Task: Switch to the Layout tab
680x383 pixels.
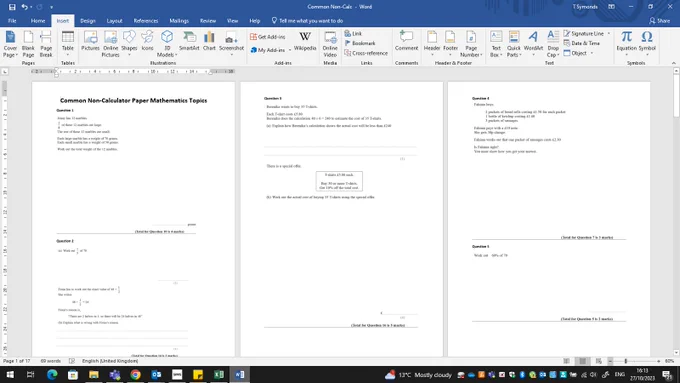Action: 114,21
